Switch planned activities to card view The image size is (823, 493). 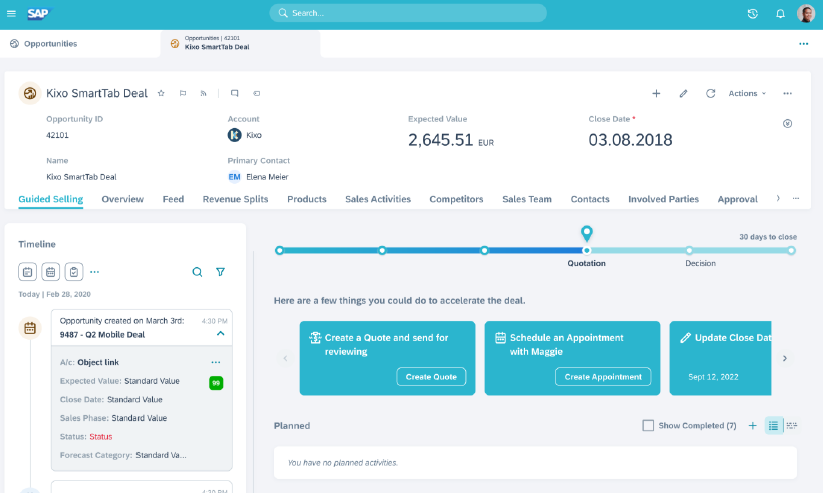[x=792, y=426]
